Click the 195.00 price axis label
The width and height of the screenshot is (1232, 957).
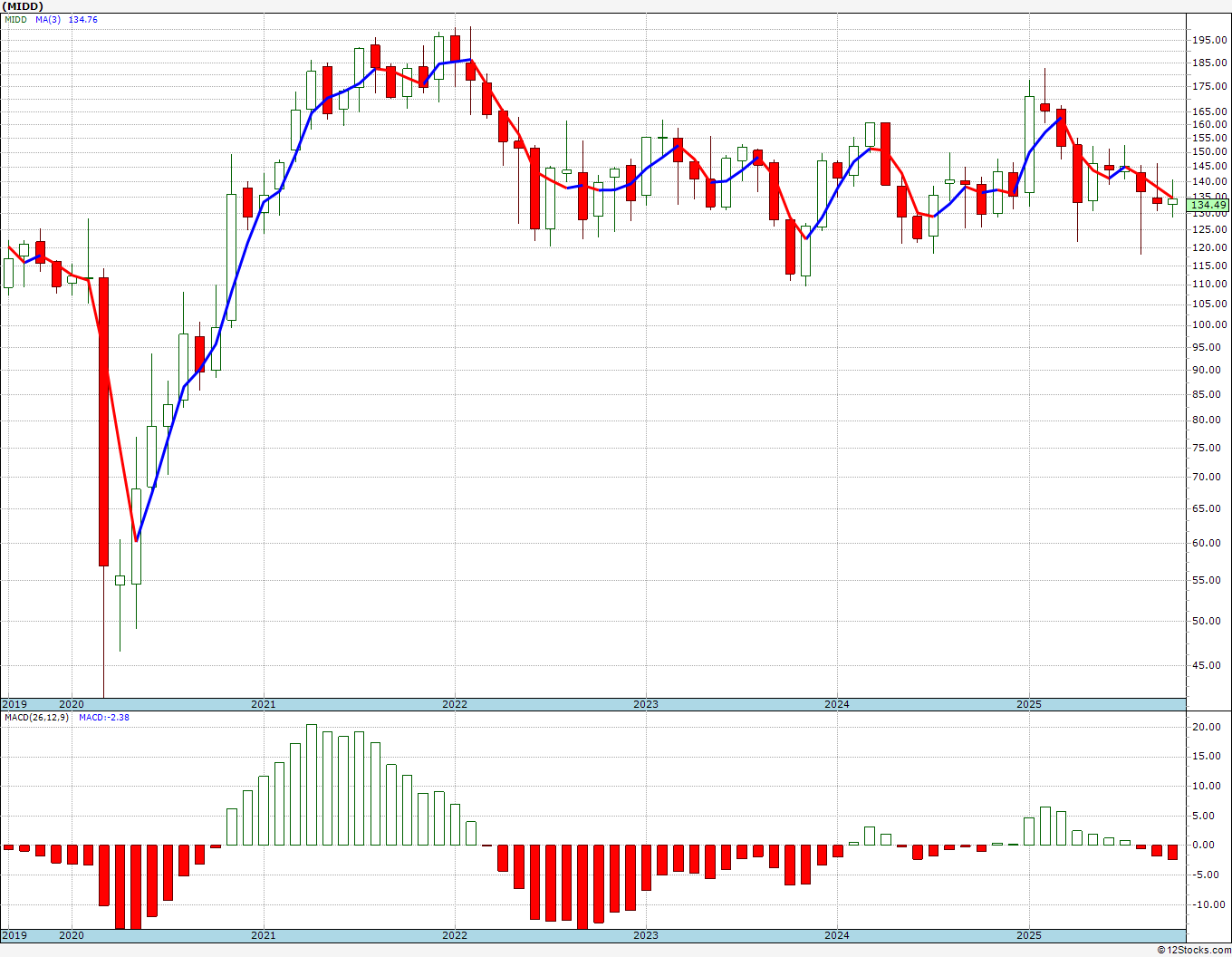click(x=1210, y=40)
